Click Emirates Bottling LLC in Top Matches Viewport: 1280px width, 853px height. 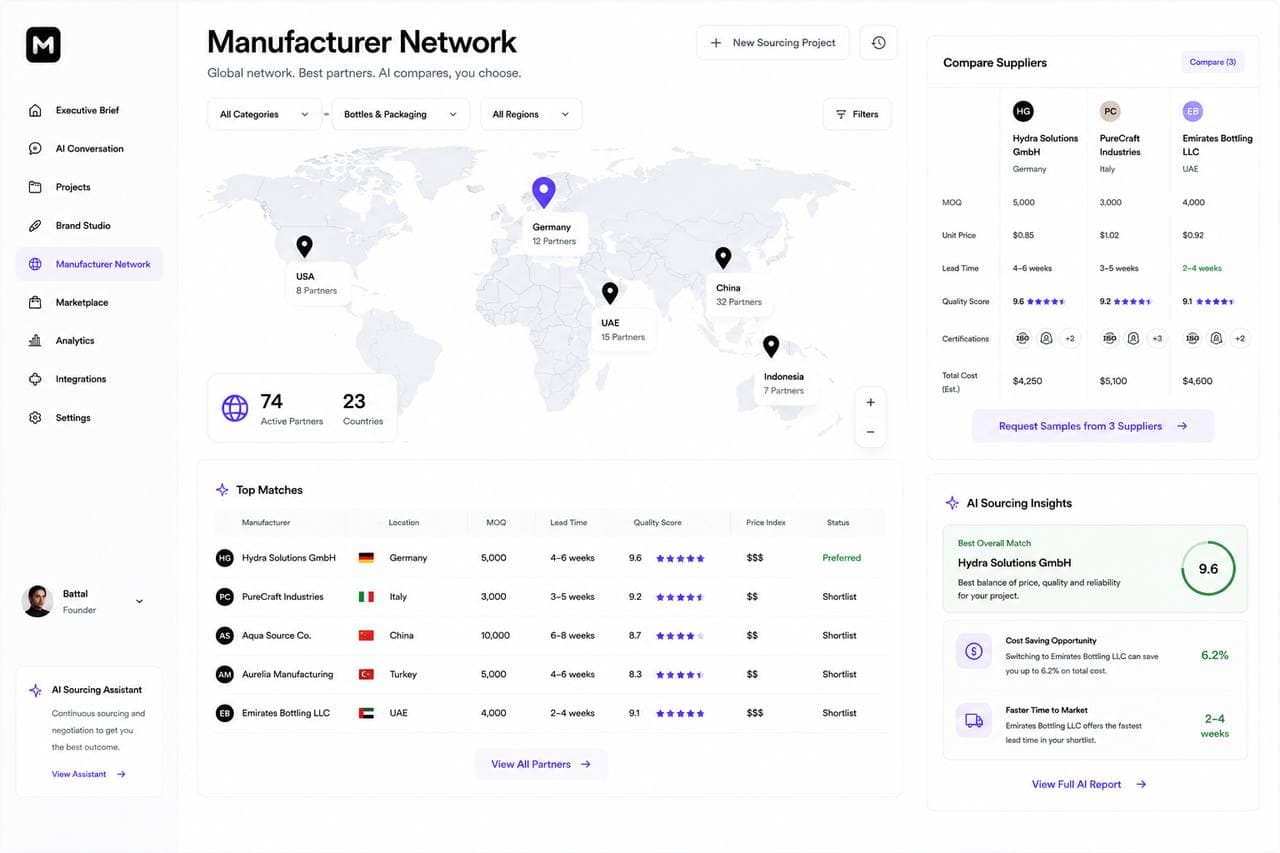tap(286, 713)
